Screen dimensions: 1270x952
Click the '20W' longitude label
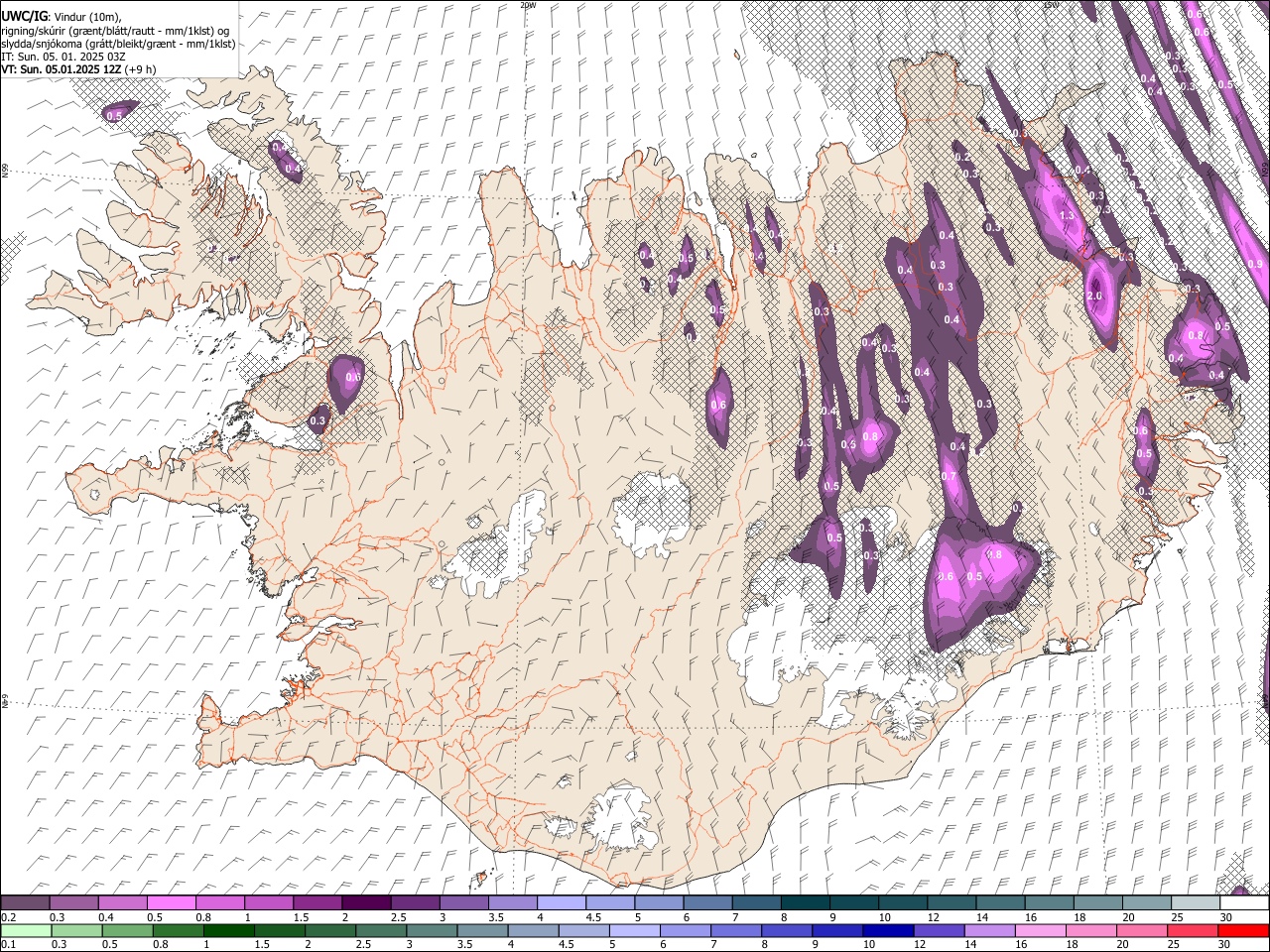click(529, 5)
